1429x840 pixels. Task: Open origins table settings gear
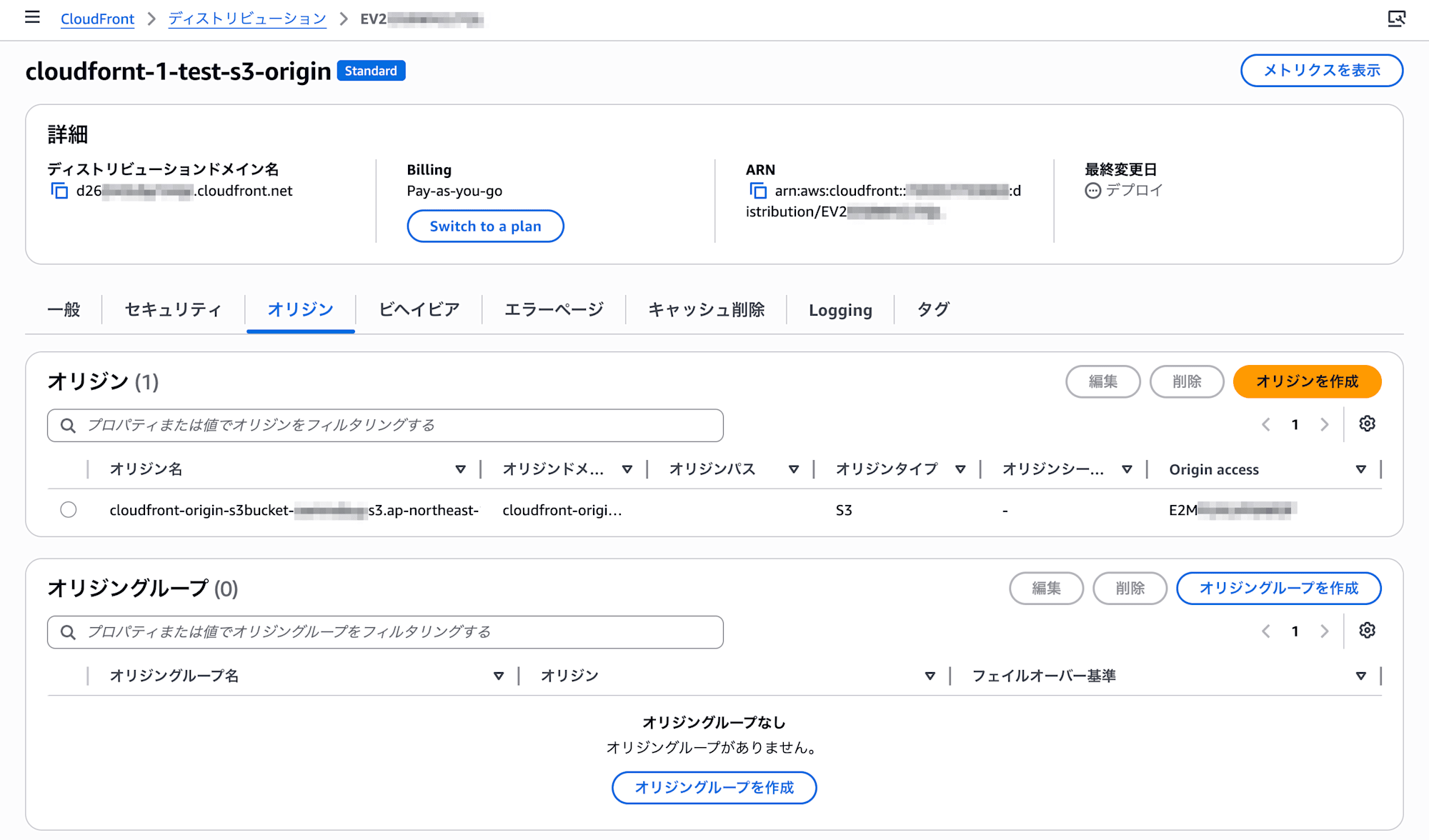pyautogui.click(x=1367, y=424)
